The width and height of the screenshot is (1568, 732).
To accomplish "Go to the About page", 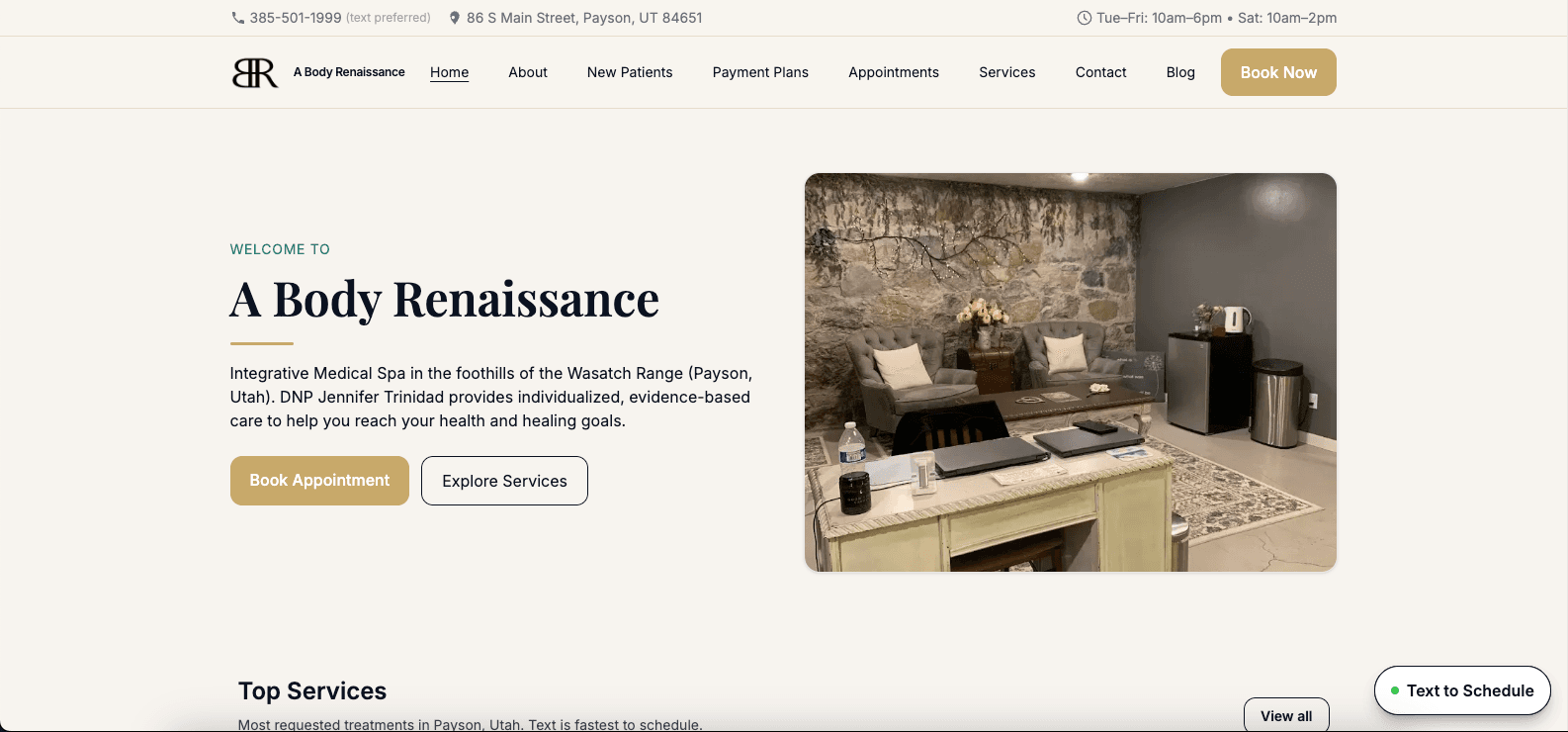I will point(528,72).
